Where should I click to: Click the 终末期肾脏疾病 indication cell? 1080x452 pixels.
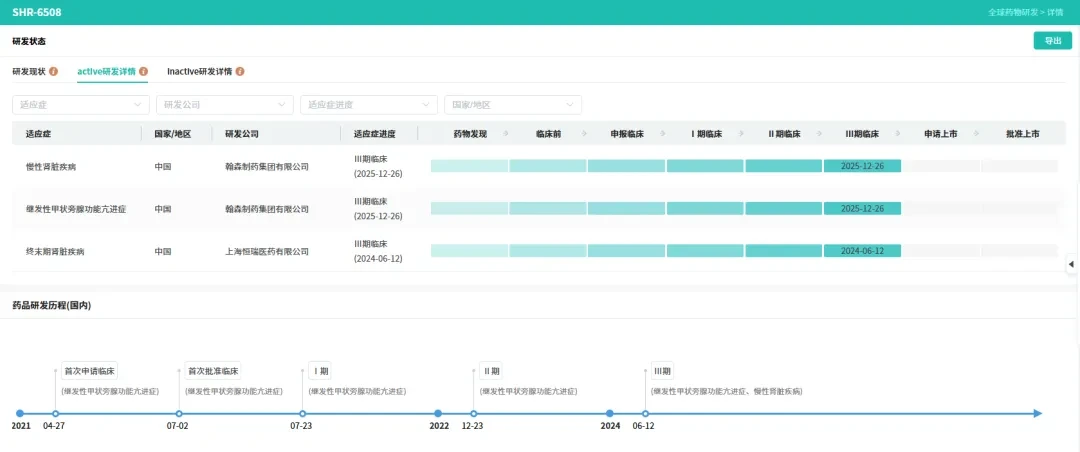coord(54,251)
